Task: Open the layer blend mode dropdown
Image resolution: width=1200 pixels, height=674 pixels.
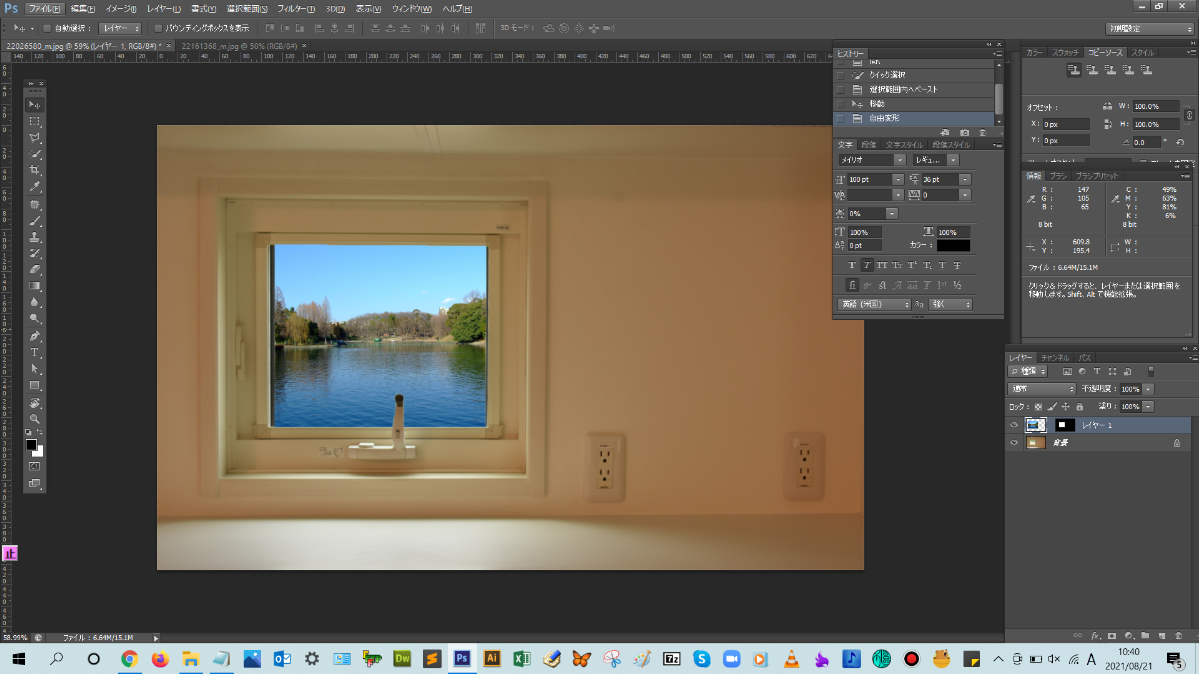Action: coord(1041,389)
